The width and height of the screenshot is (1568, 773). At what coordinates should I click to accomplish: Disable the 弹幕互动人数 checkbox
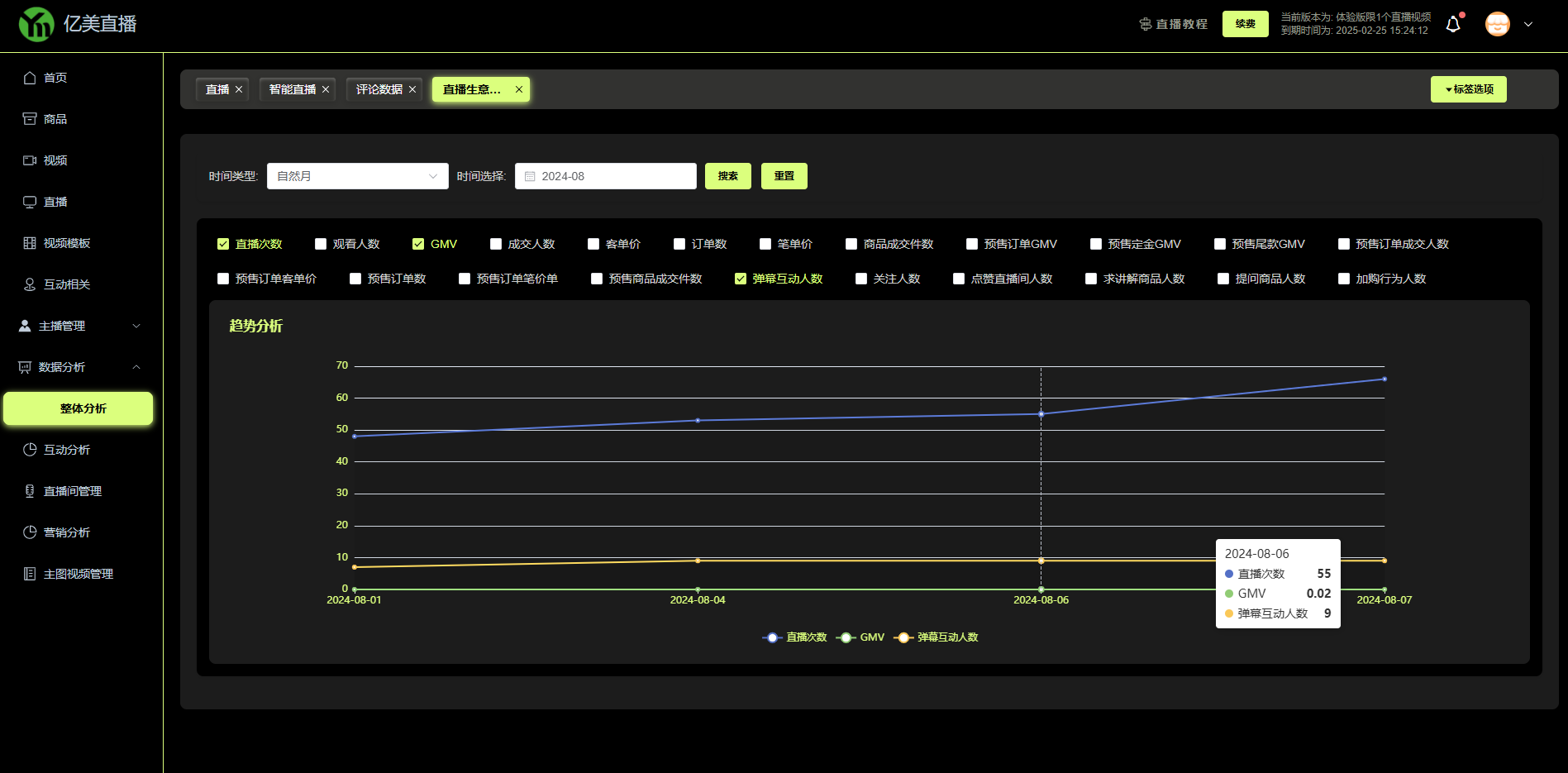pyautogui.click(x=741, y=279)
